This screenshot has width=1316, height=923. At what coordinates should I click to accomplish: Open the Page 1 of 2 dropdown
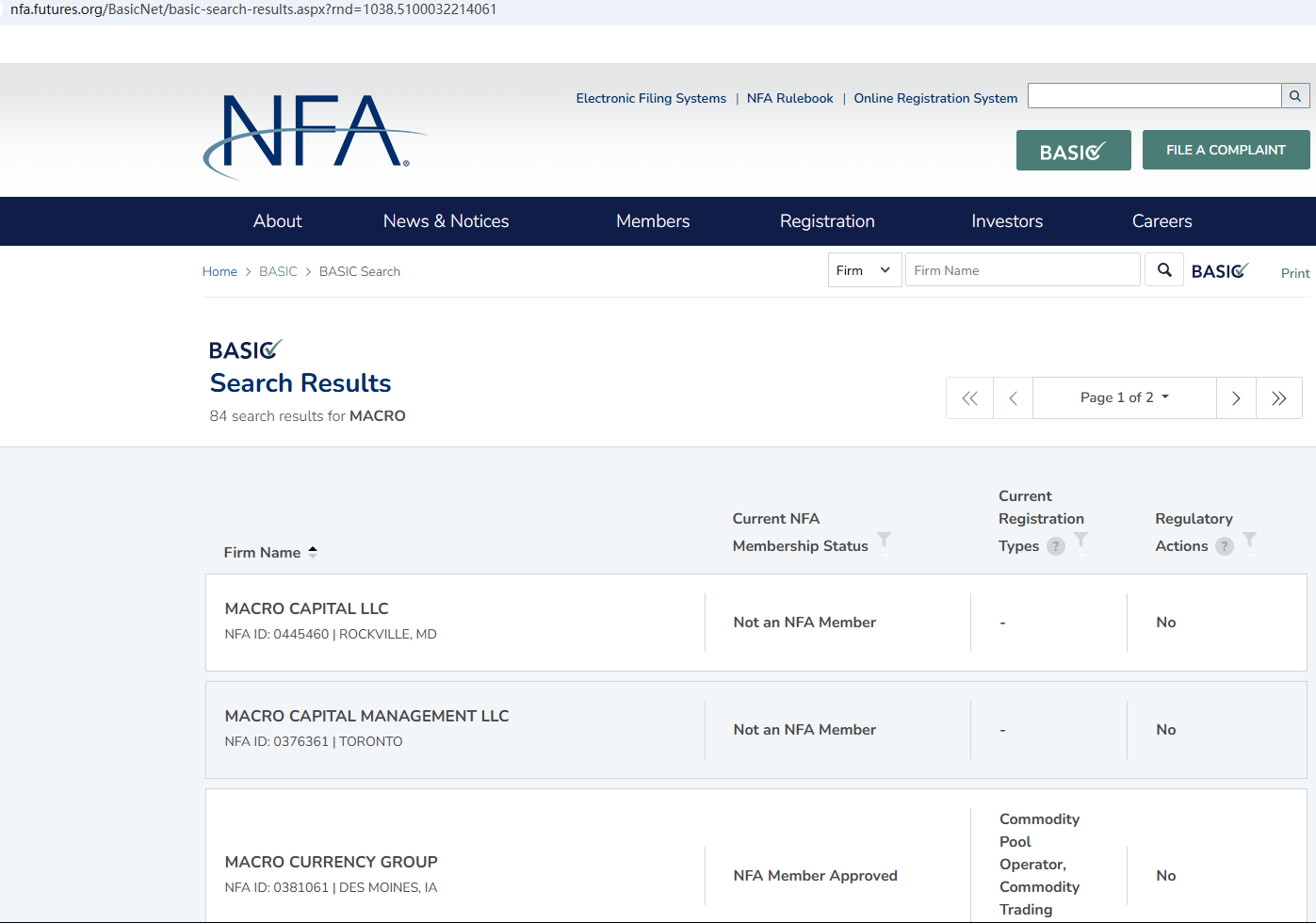1124,397
